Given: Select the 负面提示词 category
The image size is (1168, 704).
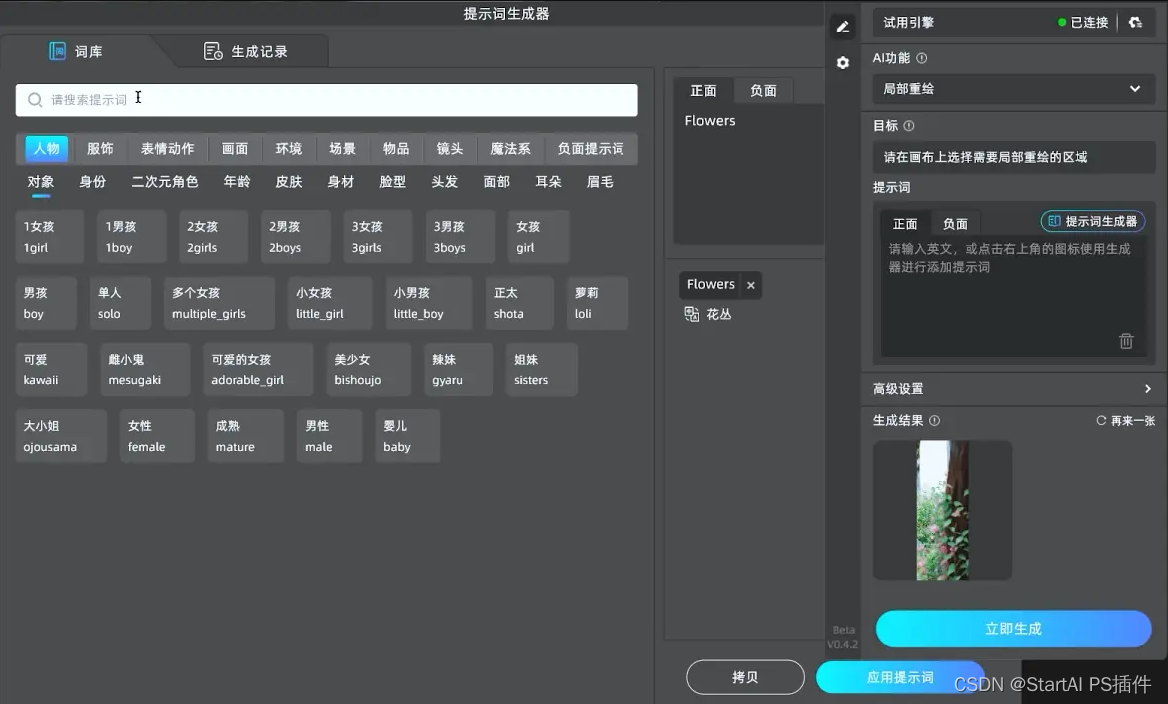Looking at the screenshot, I should pos(590,149).
